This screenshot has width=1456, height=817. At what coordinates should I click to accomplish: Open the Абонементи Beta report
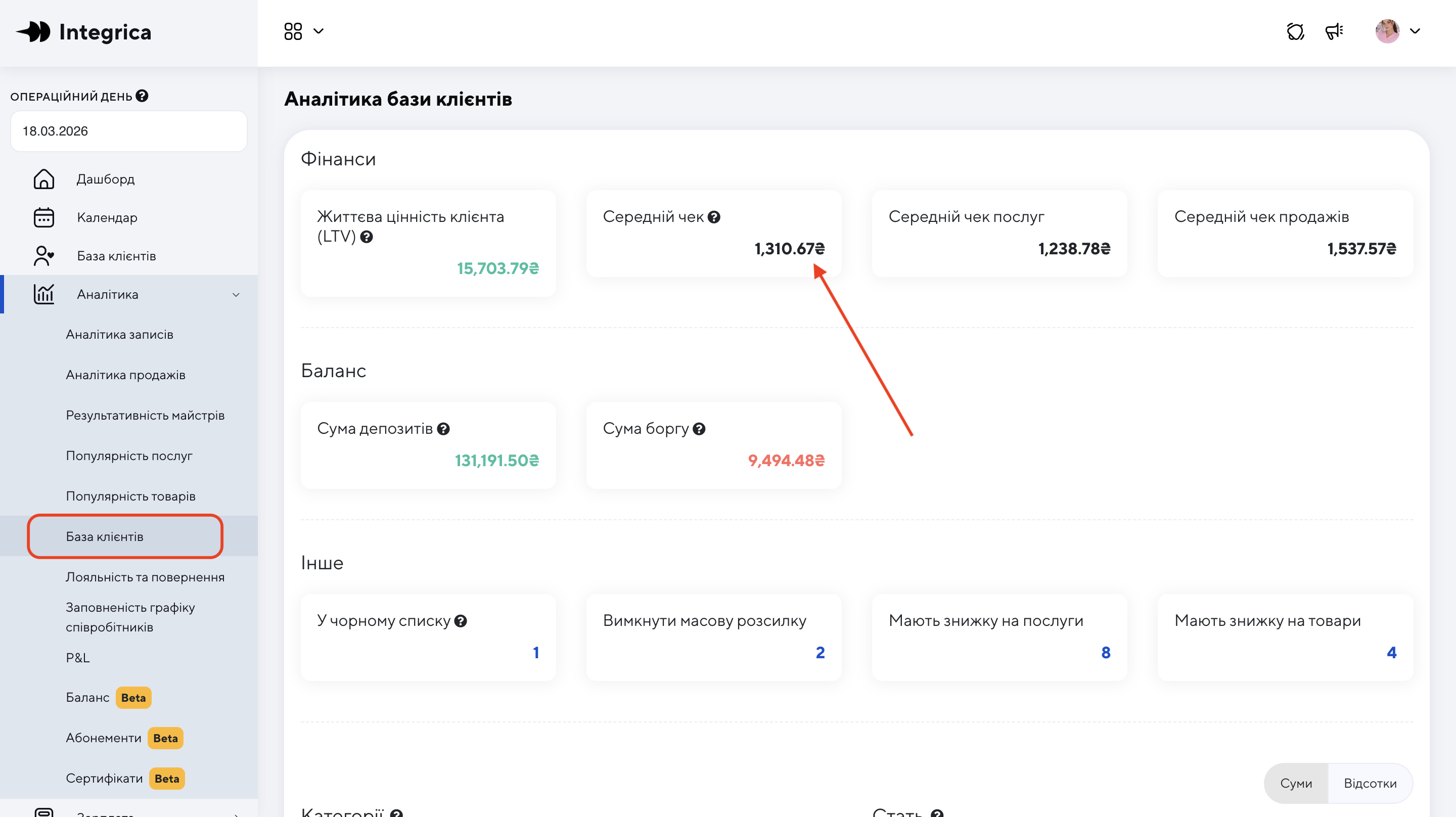[104, 739]
